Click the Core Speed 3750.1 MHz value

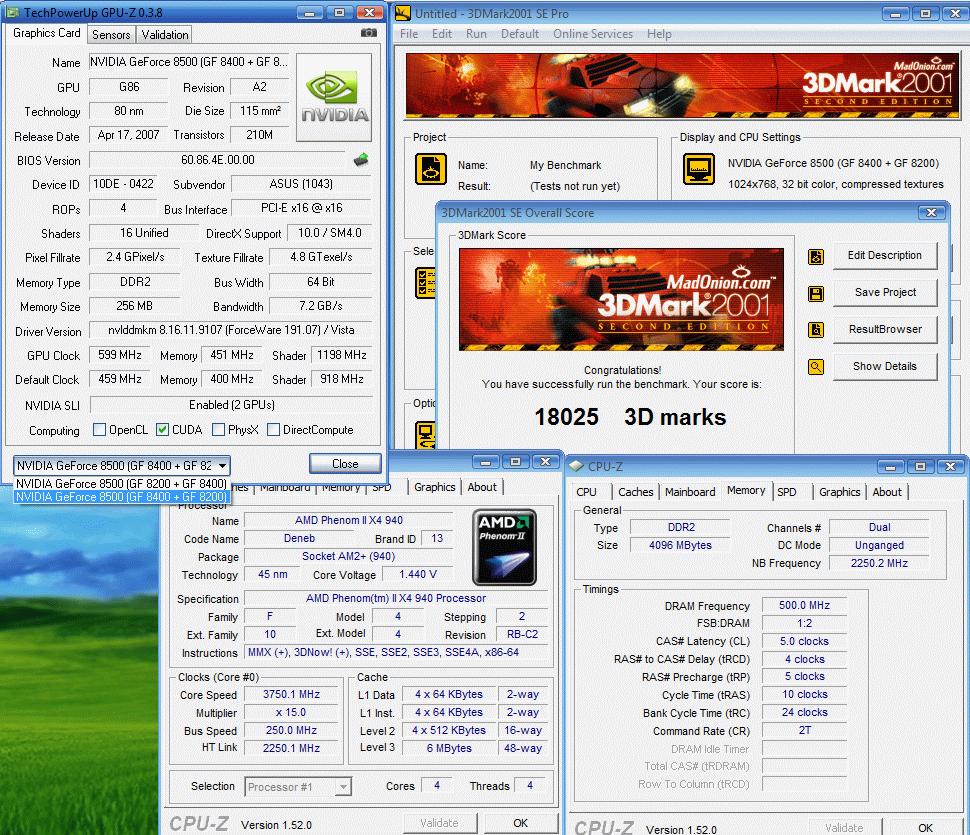tap(291, 695)
